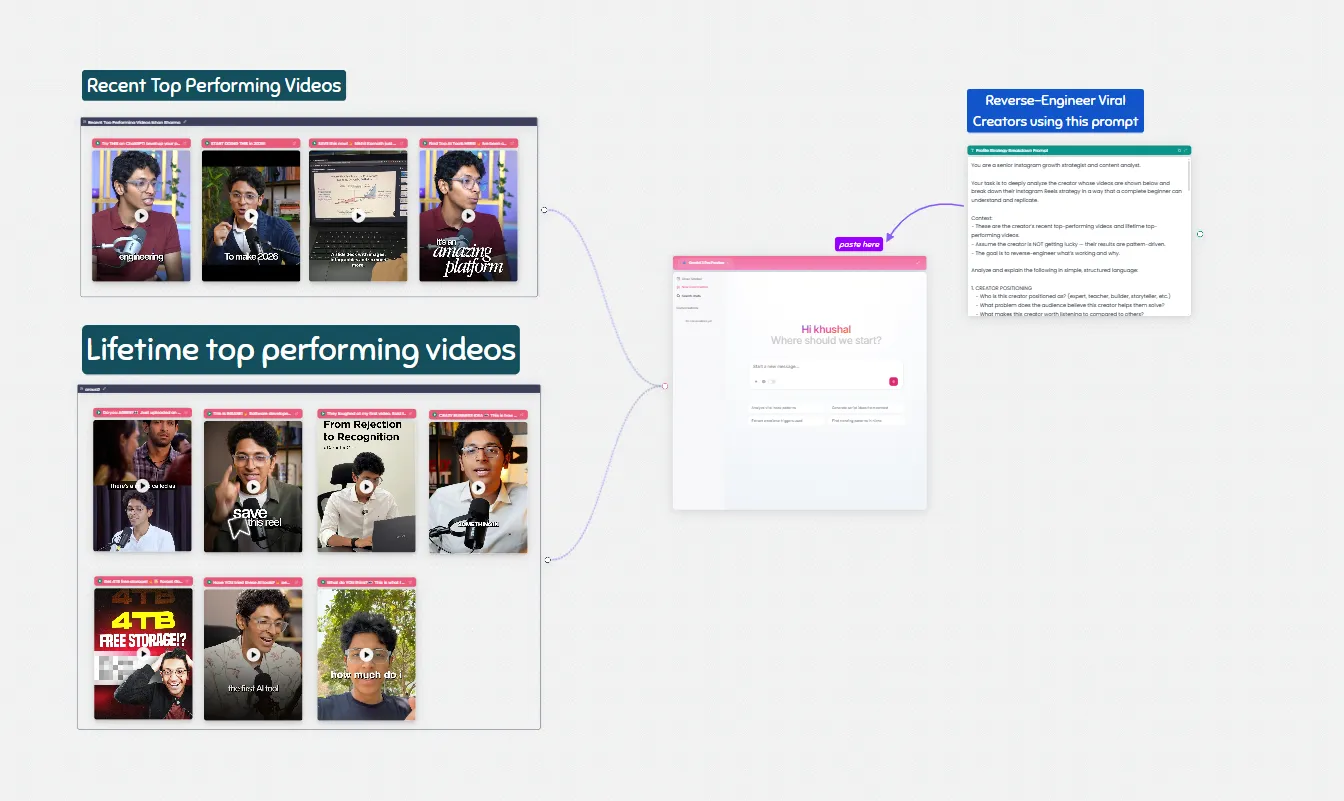Flip the toggle switch in the message composer
Viewport: 1344px width, 801px height.
772,381
